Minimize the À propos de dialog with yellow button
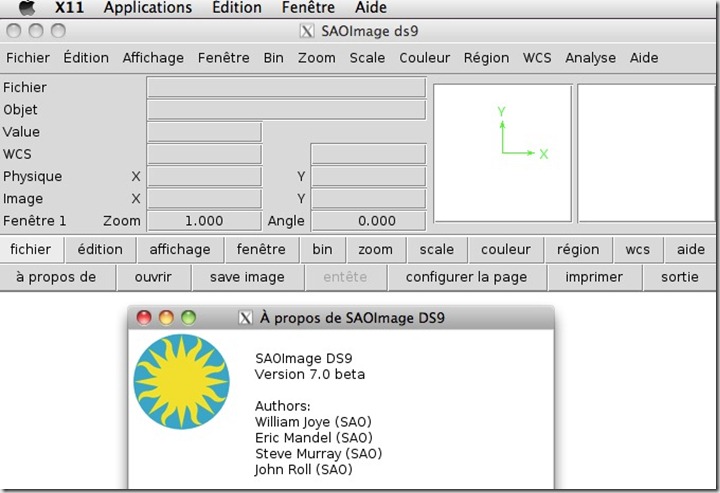The width and height of the screenshot is (720, 493). 166,318
